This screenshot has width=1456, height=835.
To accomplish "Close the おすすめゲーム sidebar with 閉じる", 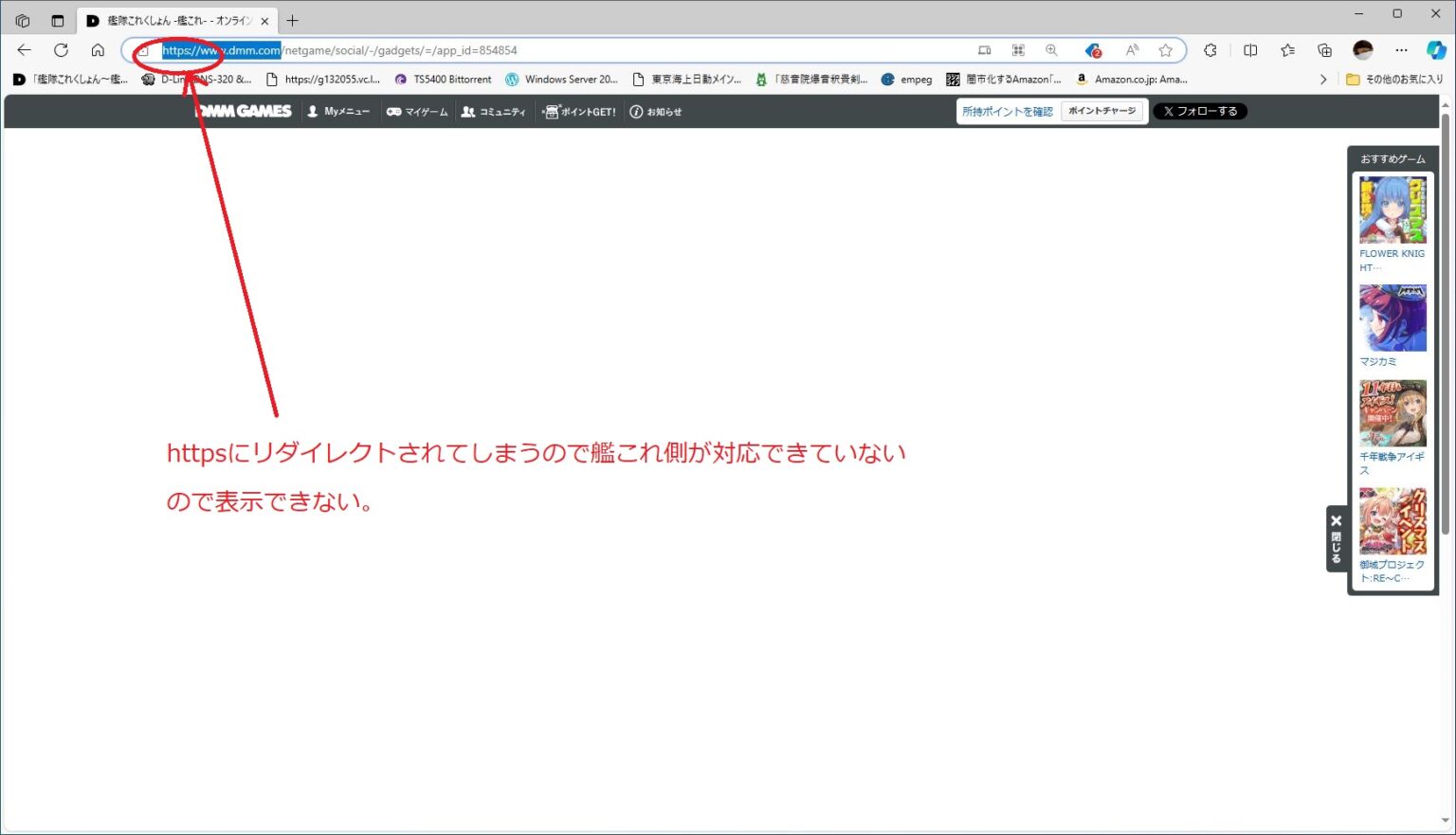I will tap(1337, 538).
